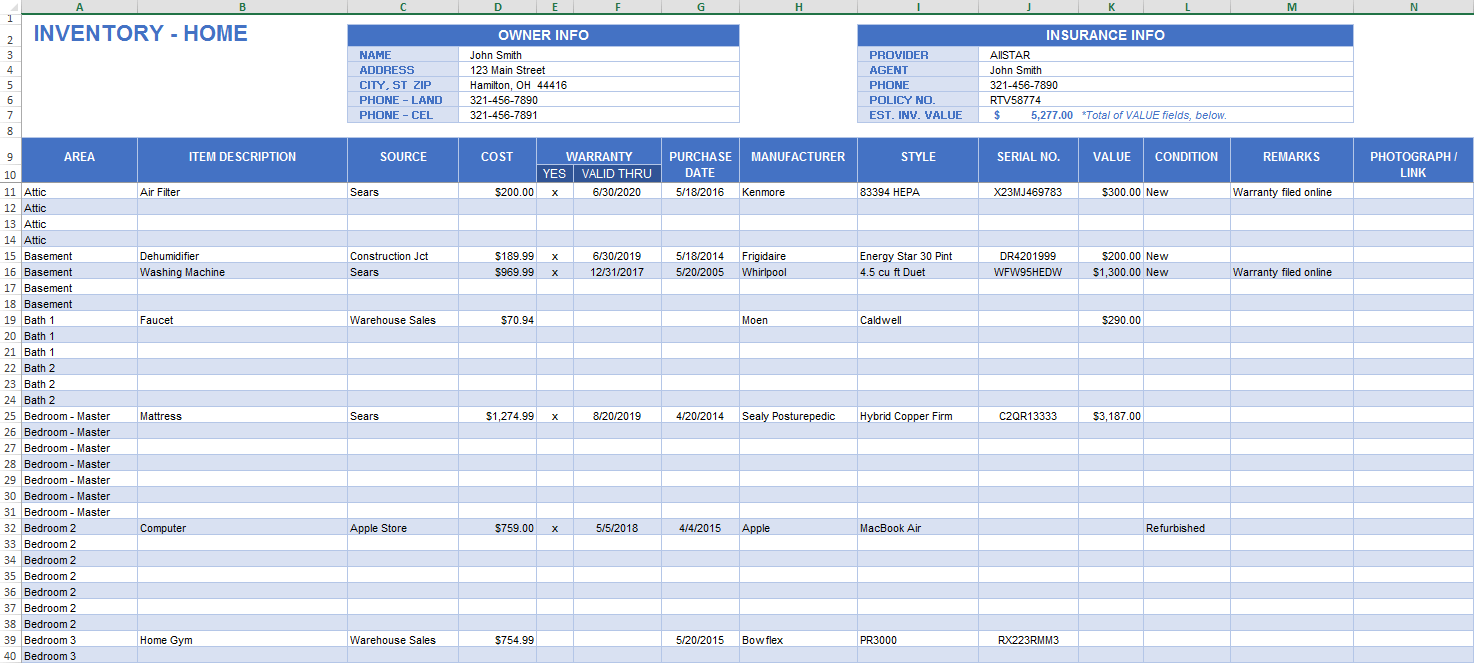Screen dimensions: 1474x663
Task: Click the INVENTORY - HOME title cell
Action: 140,33
